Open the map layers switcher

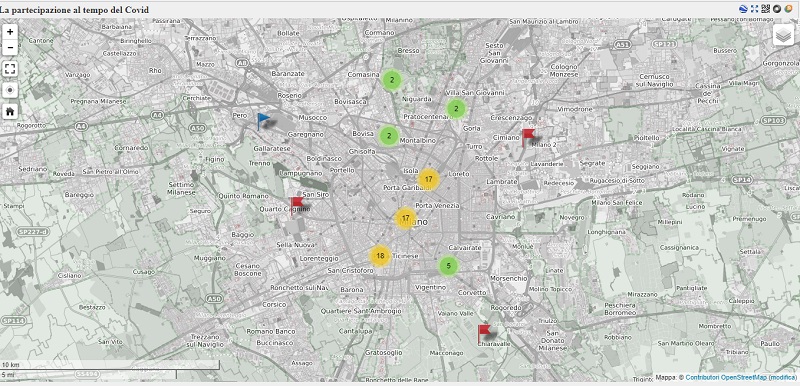[783, 35]
